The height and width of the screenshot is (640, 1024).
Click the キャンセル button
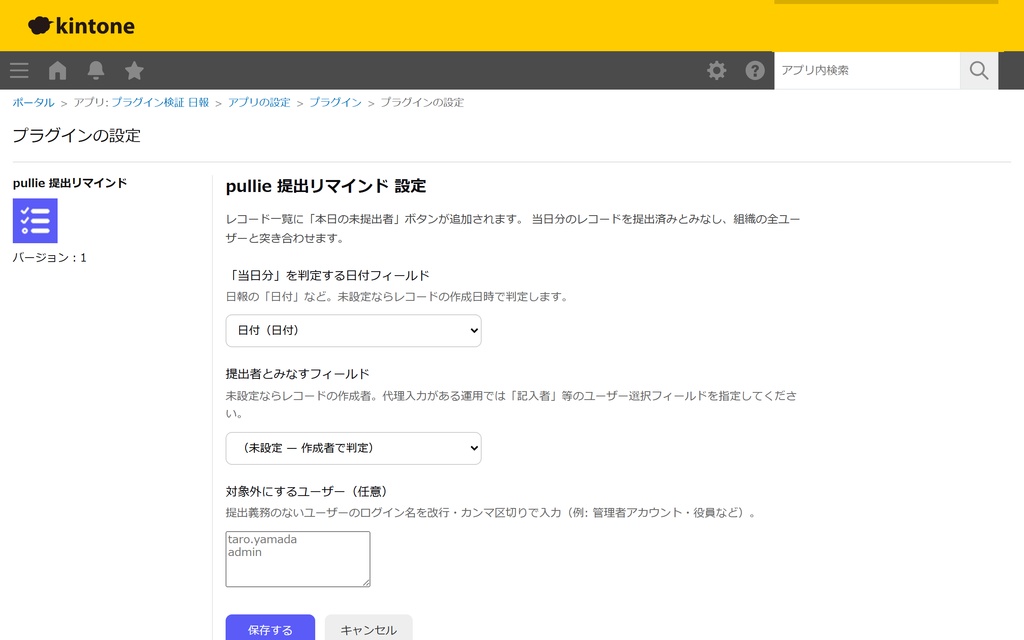[368, 628]
